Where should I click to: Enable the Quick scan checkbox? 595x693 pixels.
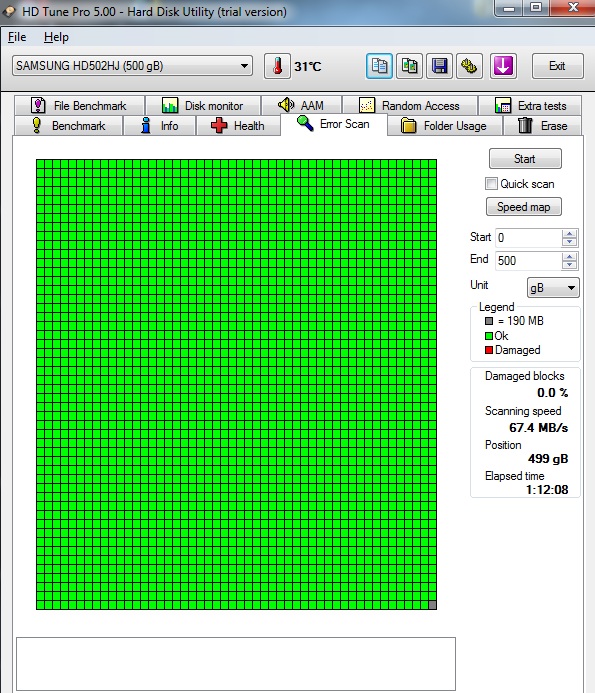491,183
